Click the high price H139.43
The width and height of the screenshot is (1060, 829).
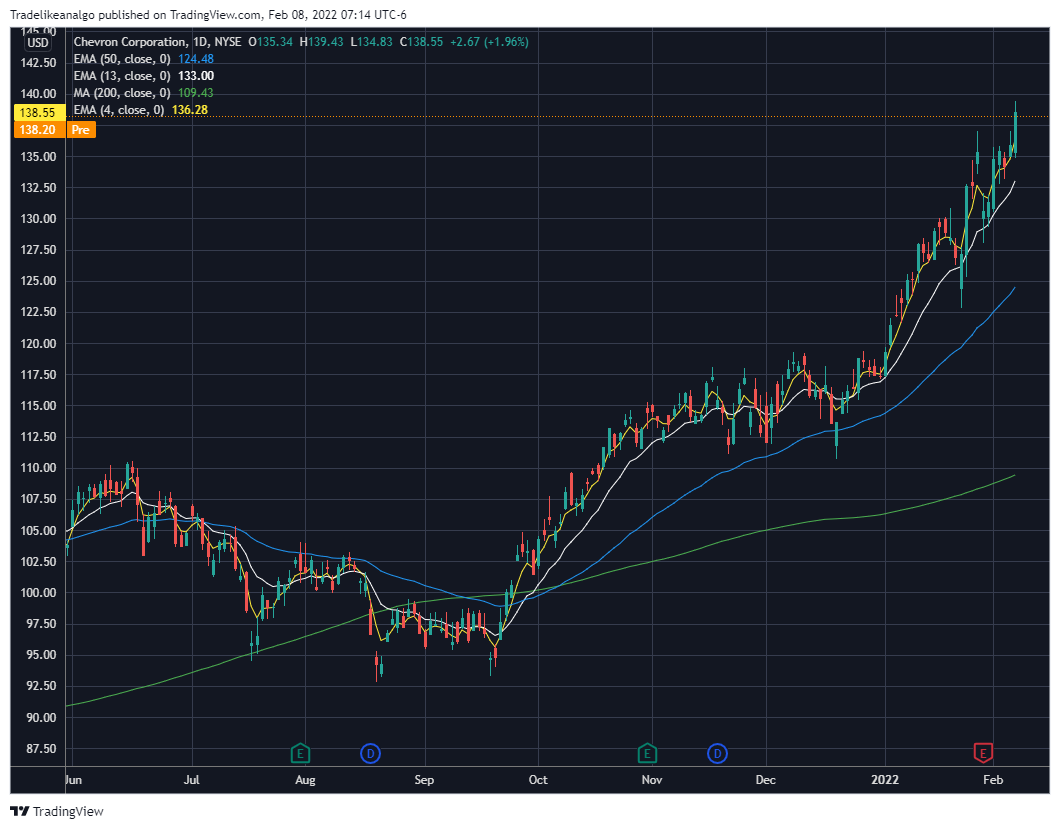coord(321,42)
